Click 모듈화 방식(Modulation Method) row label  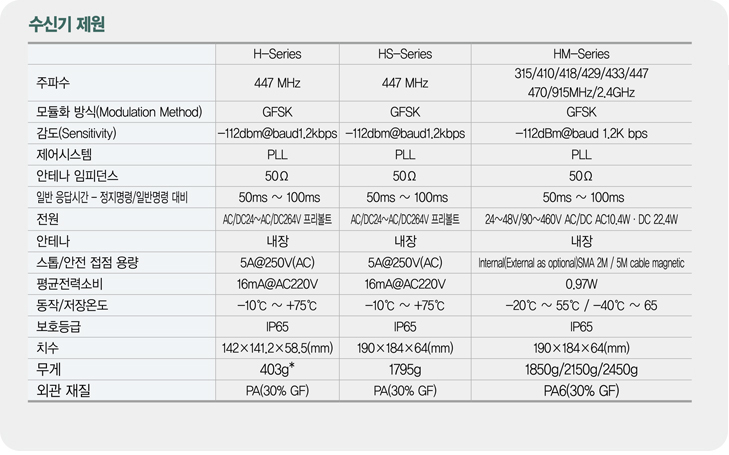(x=119, y=112)
